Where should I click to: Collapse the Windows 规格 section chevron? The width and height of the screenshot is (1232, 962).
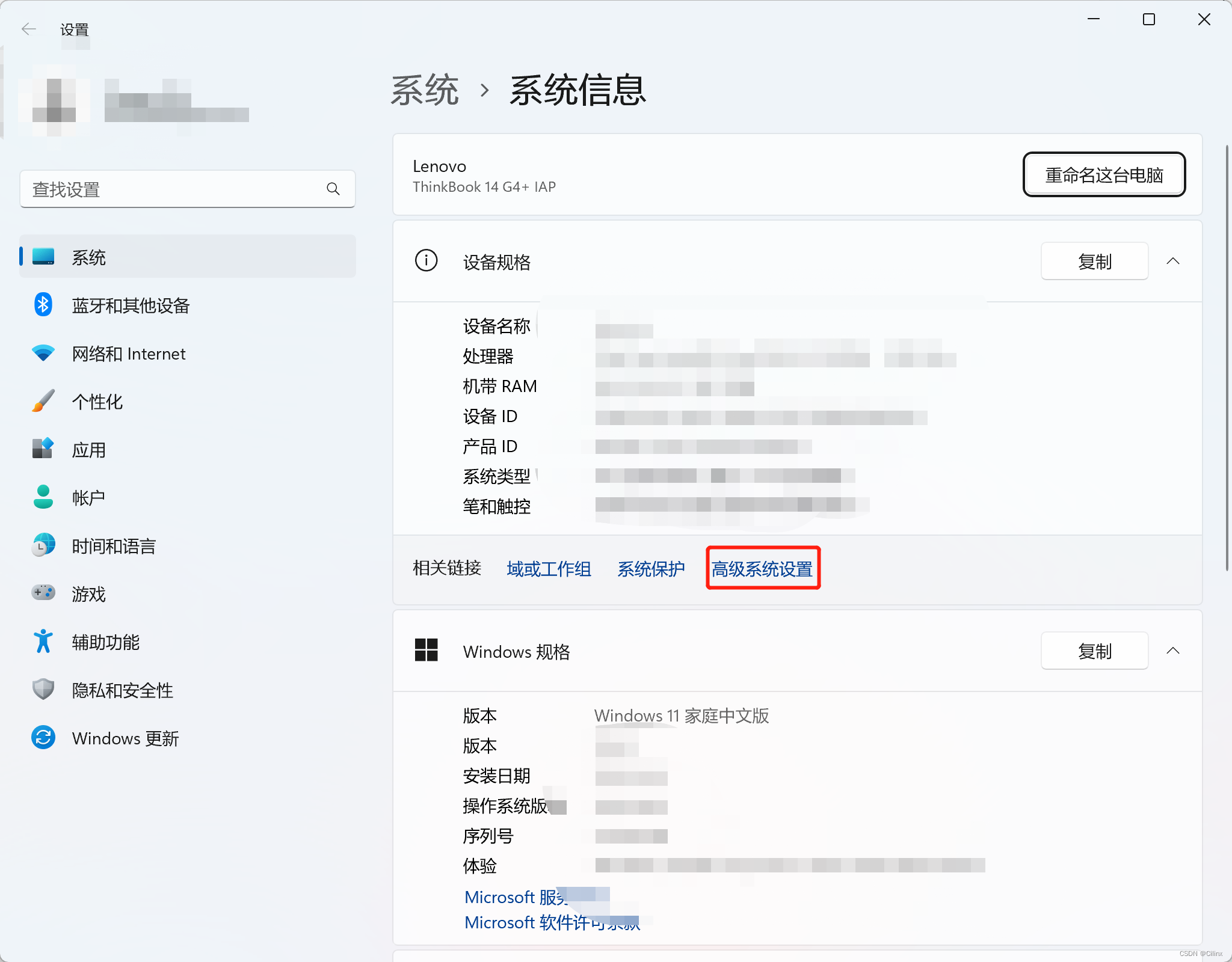point(1173,651)
